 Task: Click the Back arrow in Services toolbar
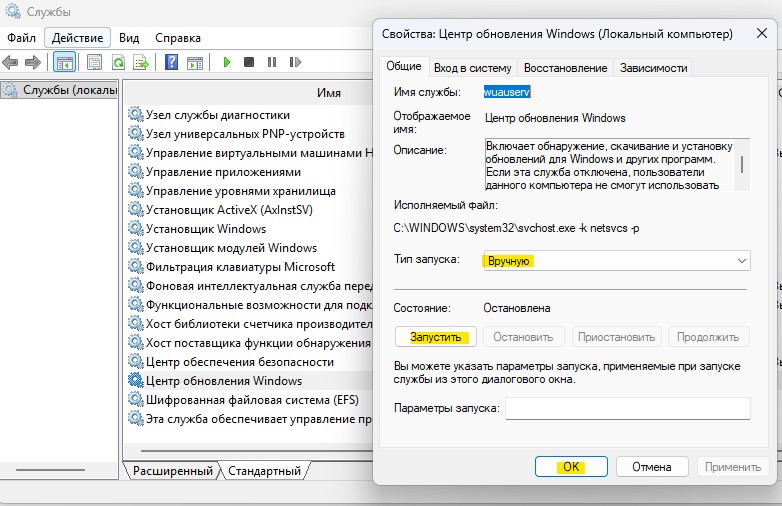click(10, 62)
